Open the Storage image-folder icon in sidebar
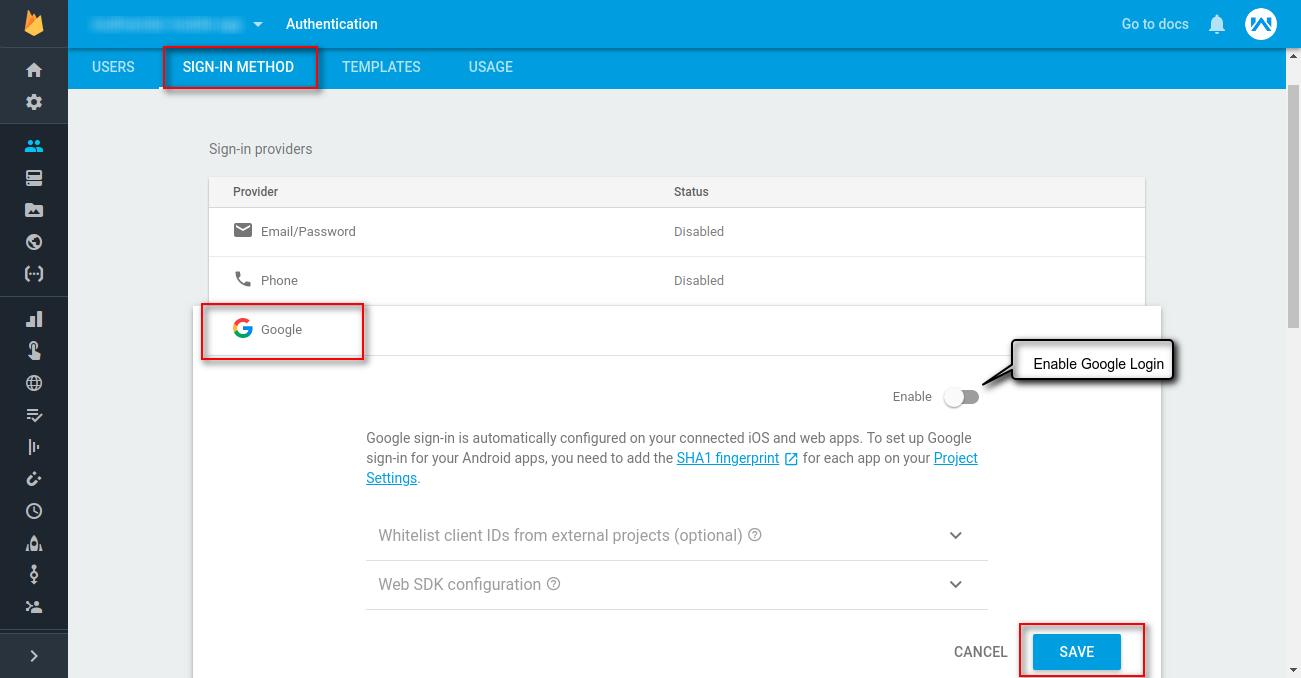This screenshot has width=1301, height=678. 34,210
